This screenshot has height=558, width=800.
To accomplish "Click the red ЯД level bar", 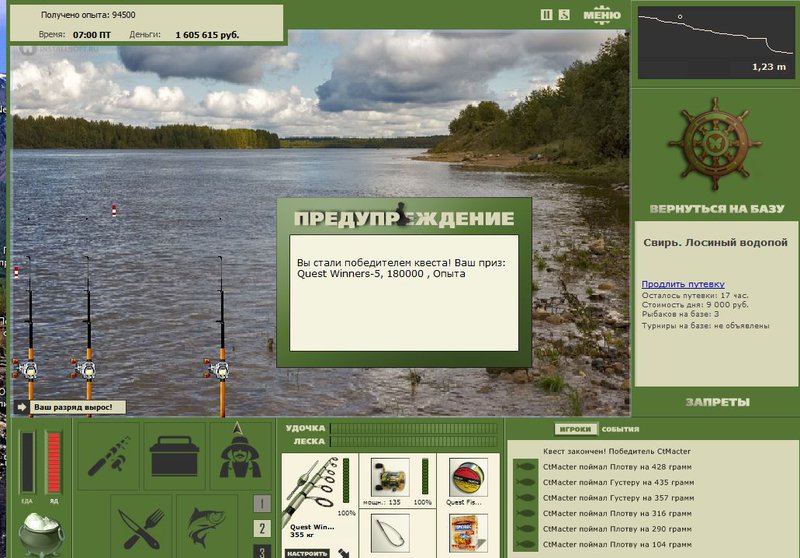I will click(x=54, y=462).
